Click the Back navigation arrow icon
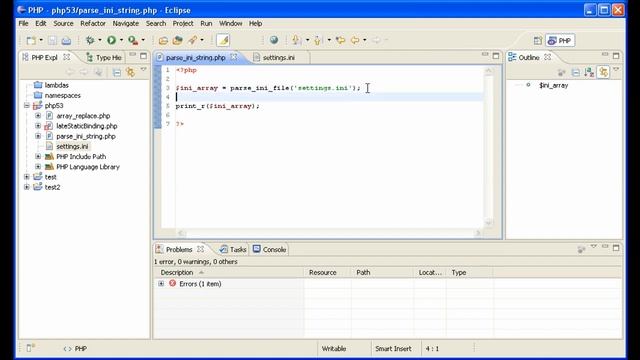This screenshot has width=640, height=360. pos(355,40)
